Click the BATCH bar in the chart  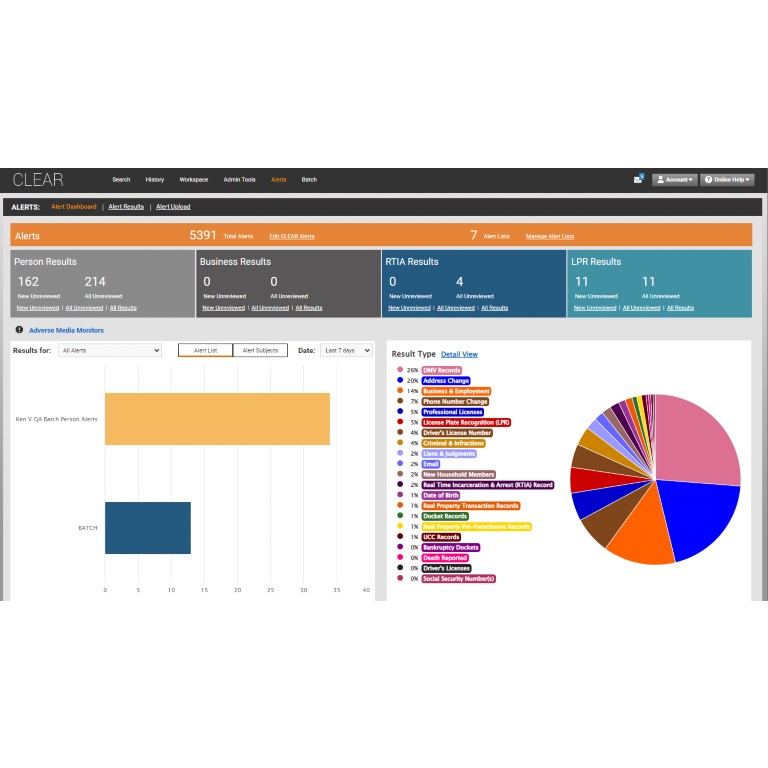147,528
